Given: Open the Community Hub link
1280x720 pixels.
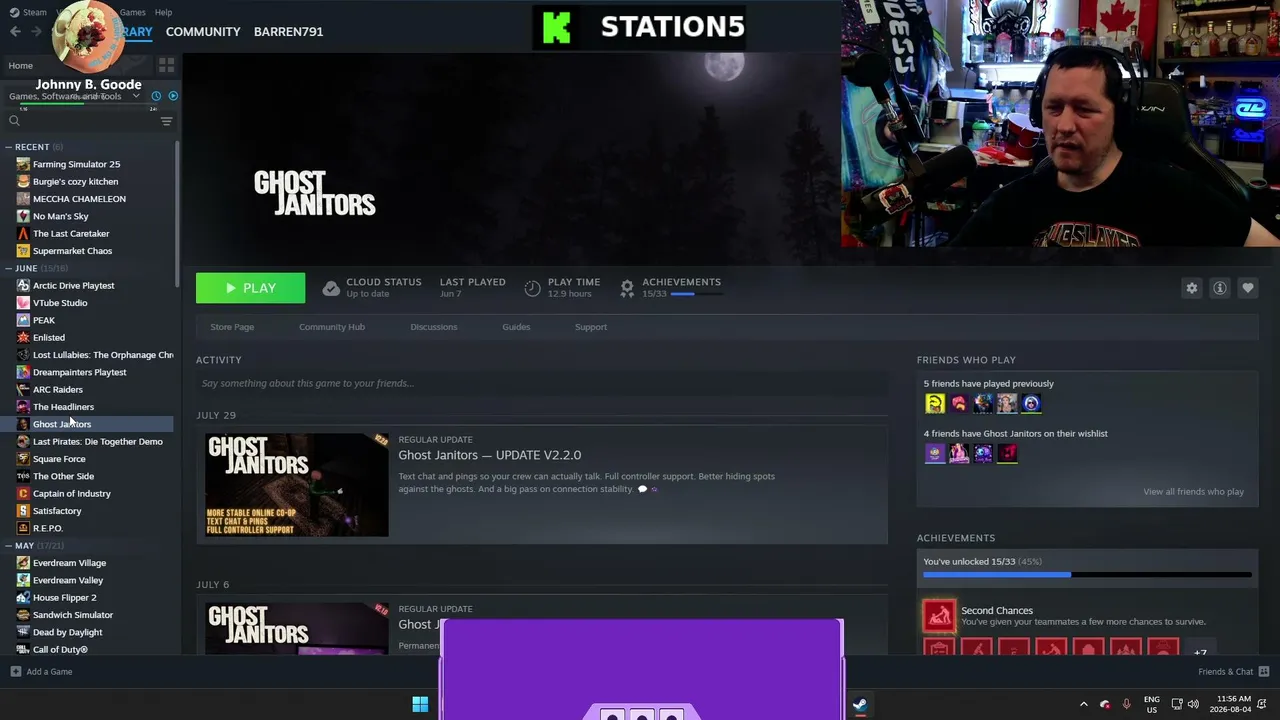Looking at the screenshot, I should 332,327.
